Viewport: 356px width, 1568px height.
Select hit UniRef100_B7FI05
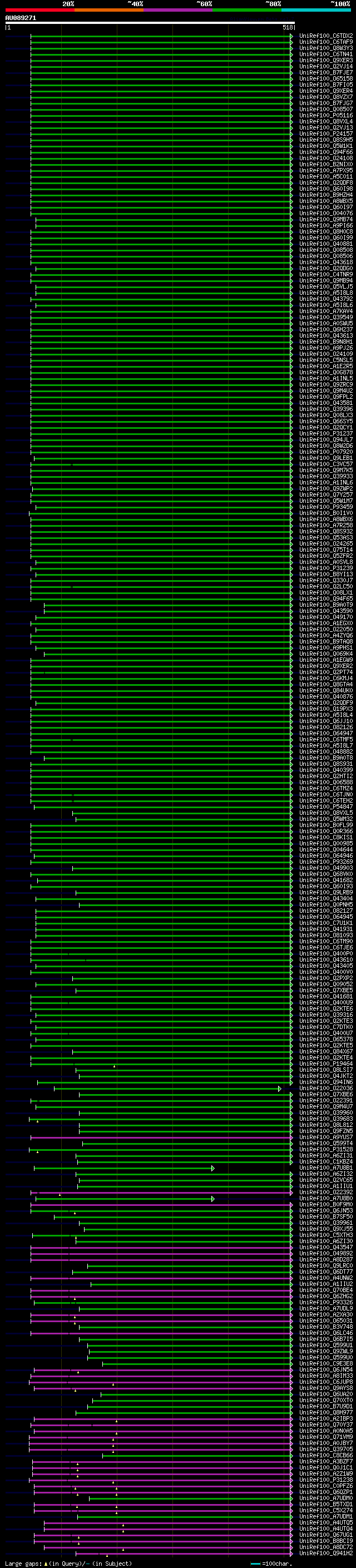tap(326, 85)
